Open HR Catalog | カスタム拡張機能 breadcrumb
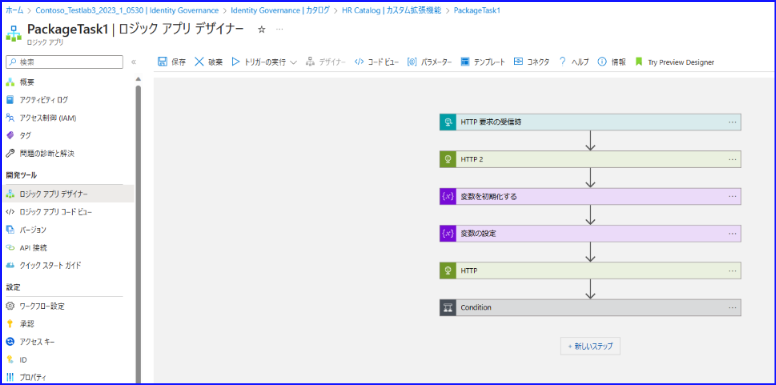This screenshot has width=776, height=385. point(391,10)
